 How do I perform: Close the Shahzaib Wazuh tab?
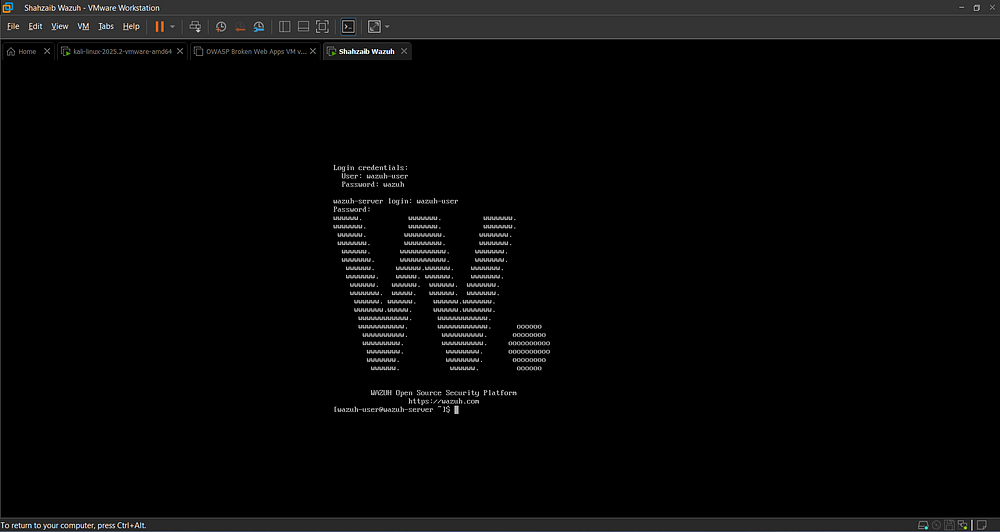tap(404, 52)
